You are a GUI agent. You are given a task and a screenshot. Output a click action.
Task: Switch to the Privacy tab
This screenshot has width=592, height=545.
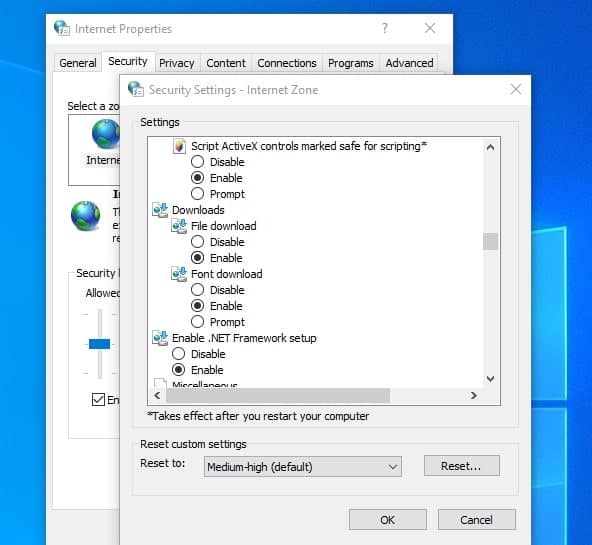pyautogui.click(x=176, y=63)
